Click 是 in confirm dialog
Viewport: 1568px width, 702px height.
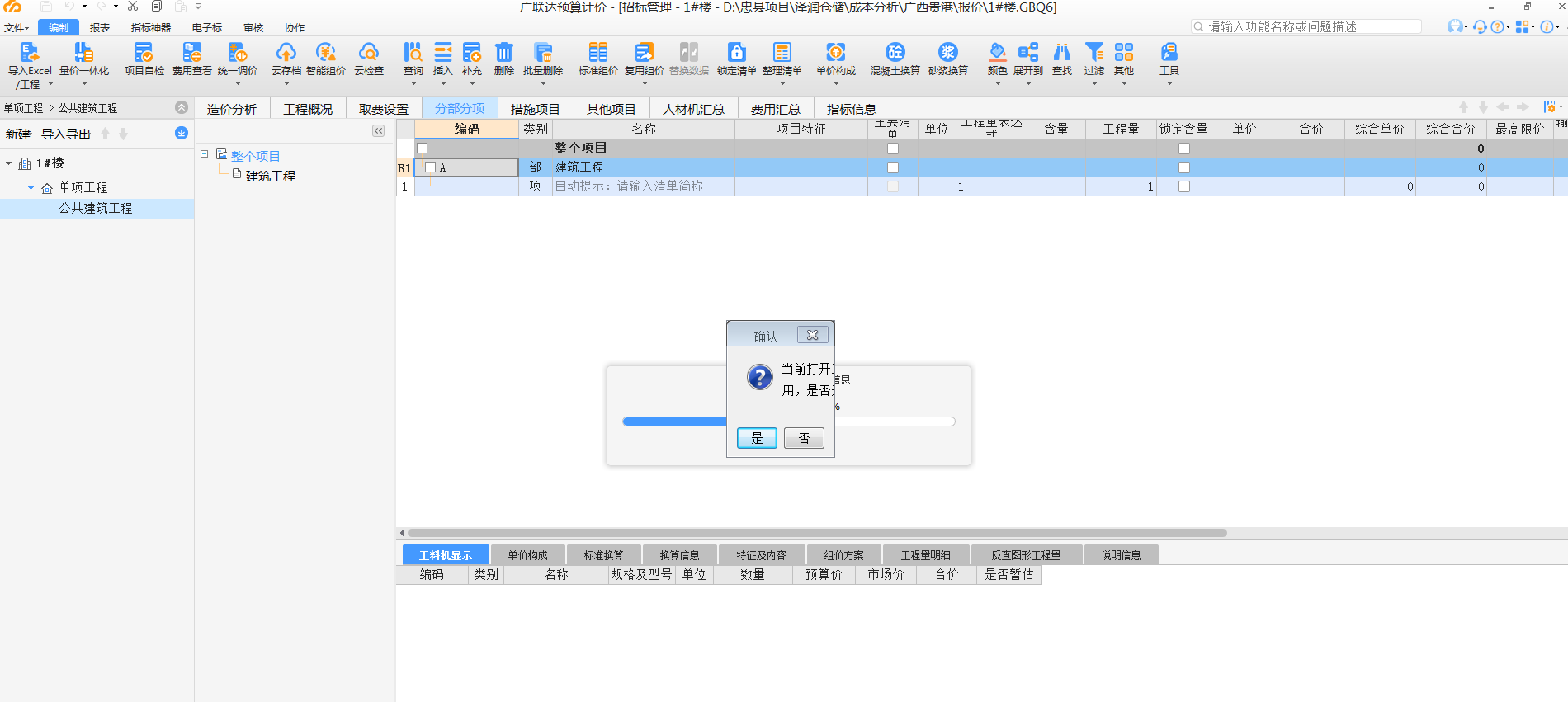(x=757, y=438)
